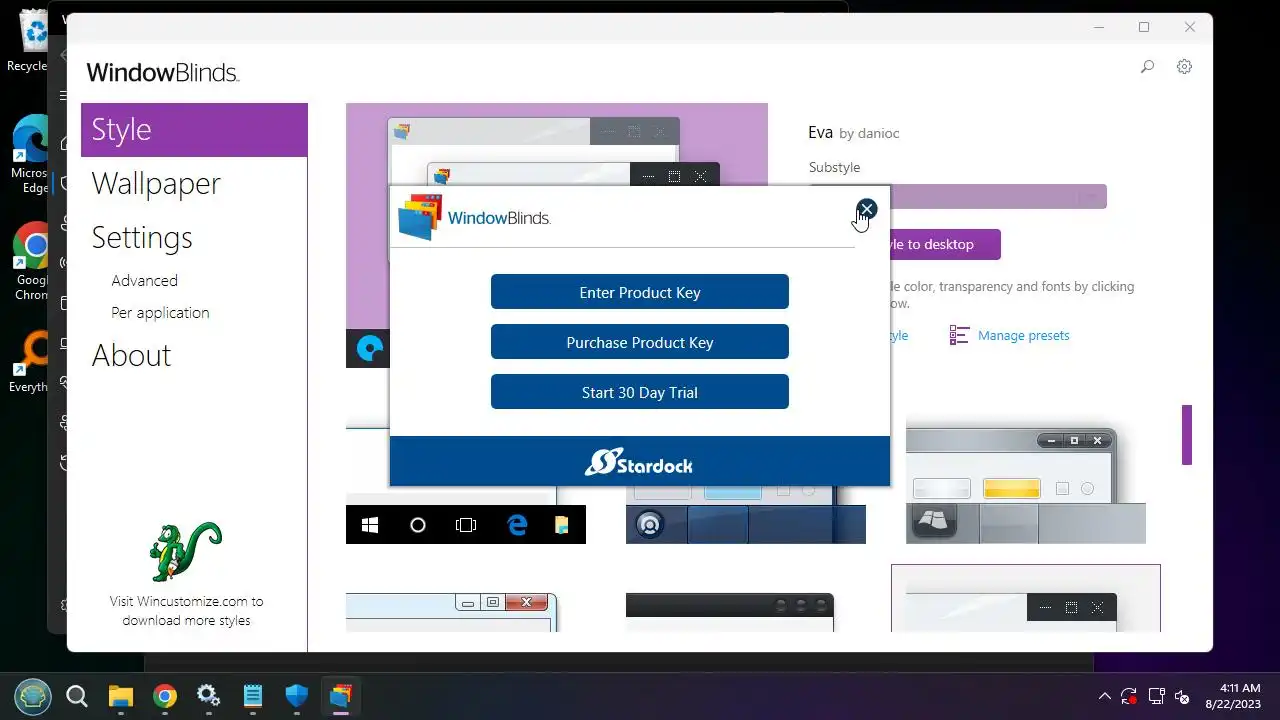Click the WindowBlinds logo in dialog

[x=474, y=218]
